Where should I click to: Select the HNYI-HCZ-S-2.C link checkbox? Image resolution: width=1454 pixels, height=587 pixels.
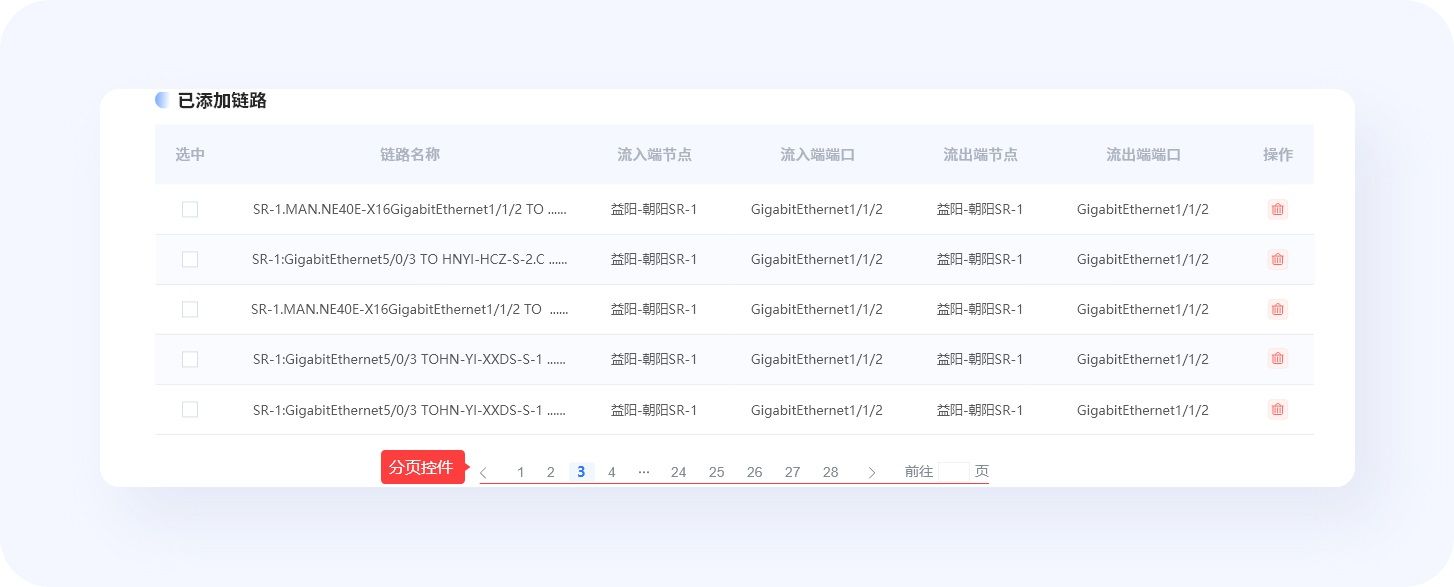(190, 259)
